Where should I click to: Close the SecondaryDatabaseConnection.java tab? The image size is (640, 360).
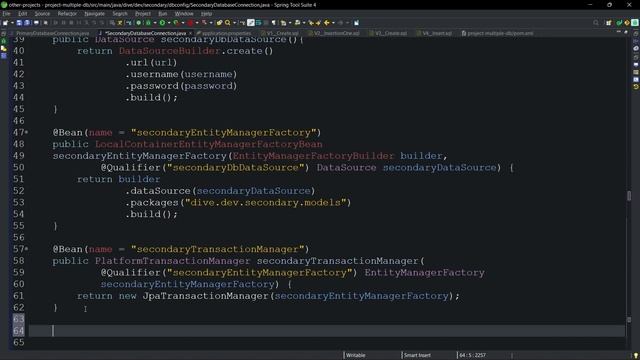point(191,33)
